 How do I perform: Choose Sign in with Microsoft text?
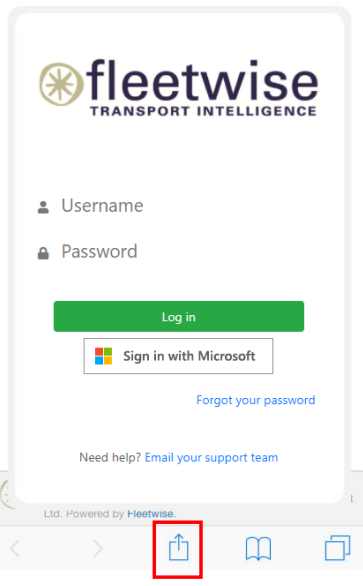pos(189,356)
